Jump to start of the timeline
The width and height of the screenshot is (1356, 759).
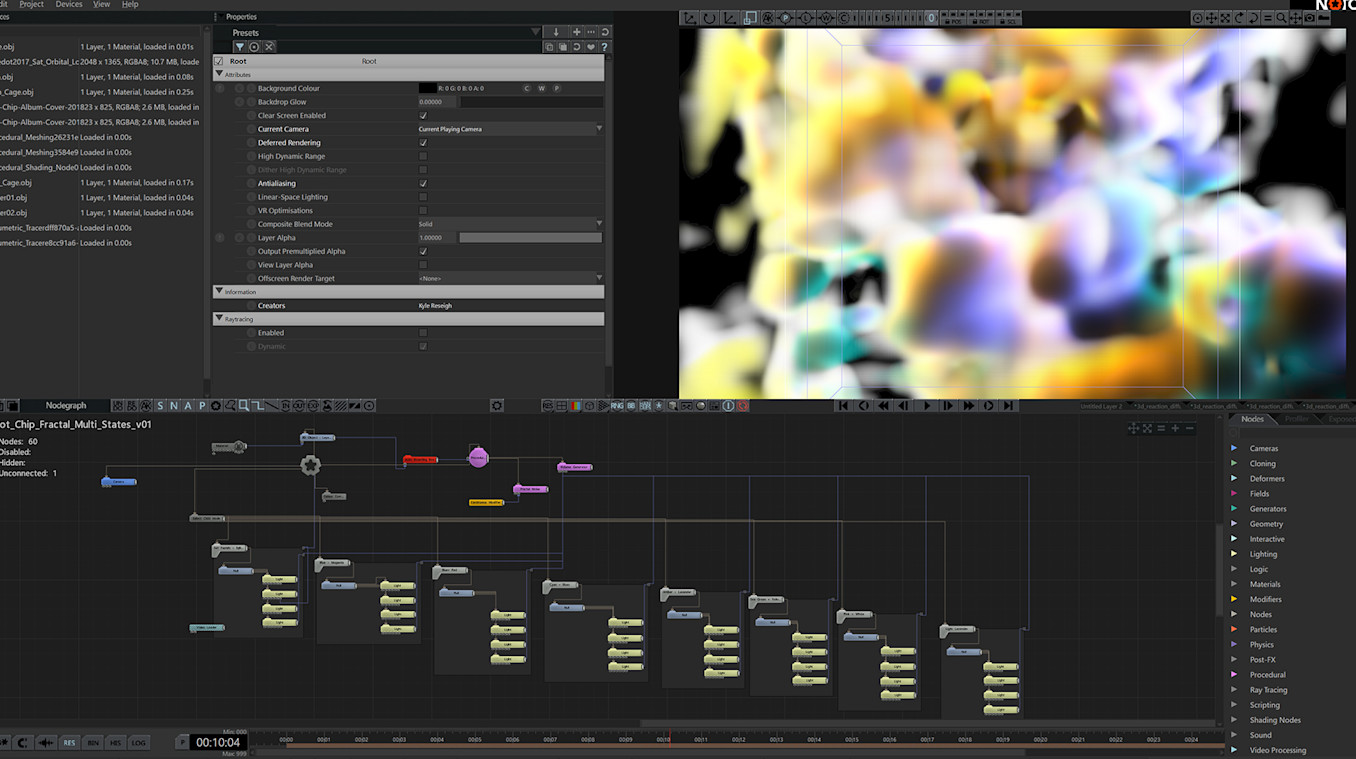pyautogui.click(x=844, y=406)
